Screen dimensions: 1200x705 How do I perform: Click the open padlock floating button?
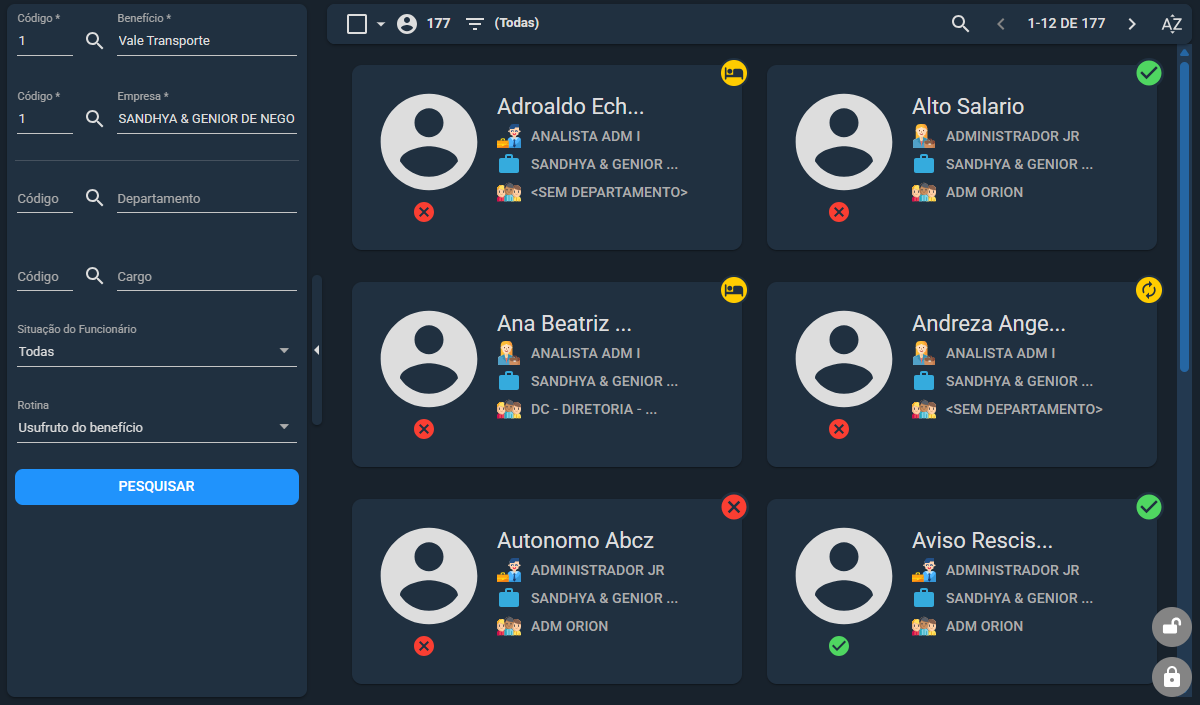point(1171,628)
